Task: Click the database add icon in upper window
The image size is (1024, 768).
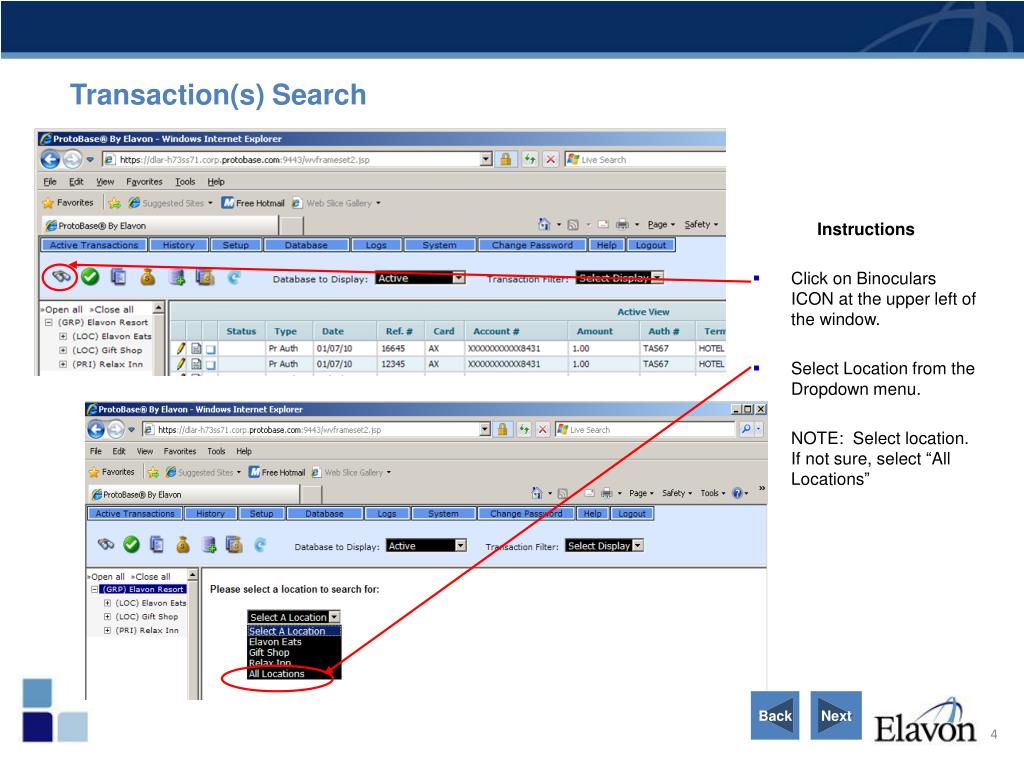Action: (177, 278)
